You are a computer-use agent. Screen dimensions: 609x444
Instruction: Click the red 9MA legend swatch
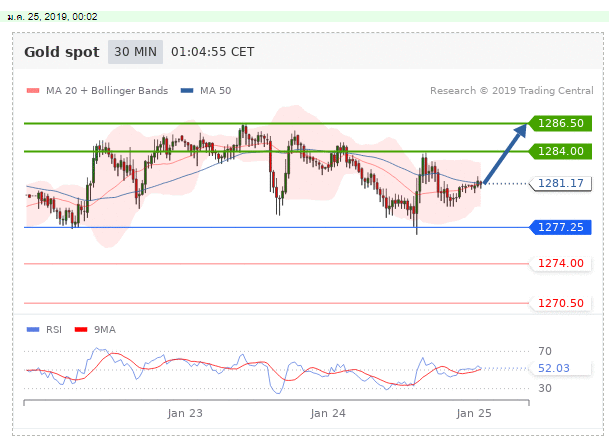point(81,329)
